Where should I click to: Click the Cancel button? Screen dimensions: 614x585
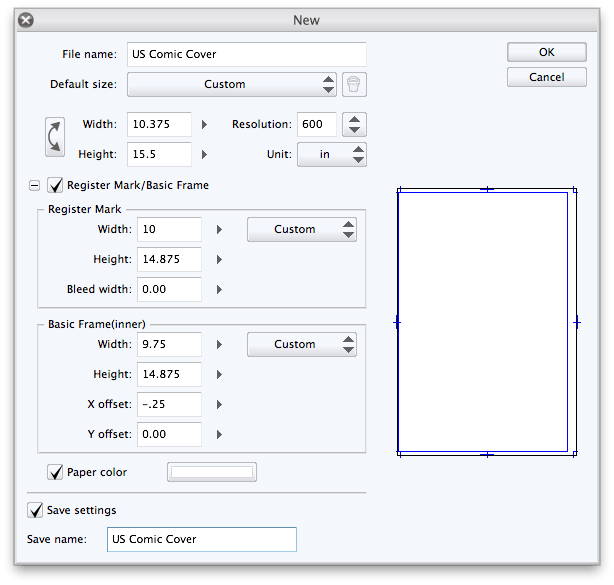pos(547,77)
